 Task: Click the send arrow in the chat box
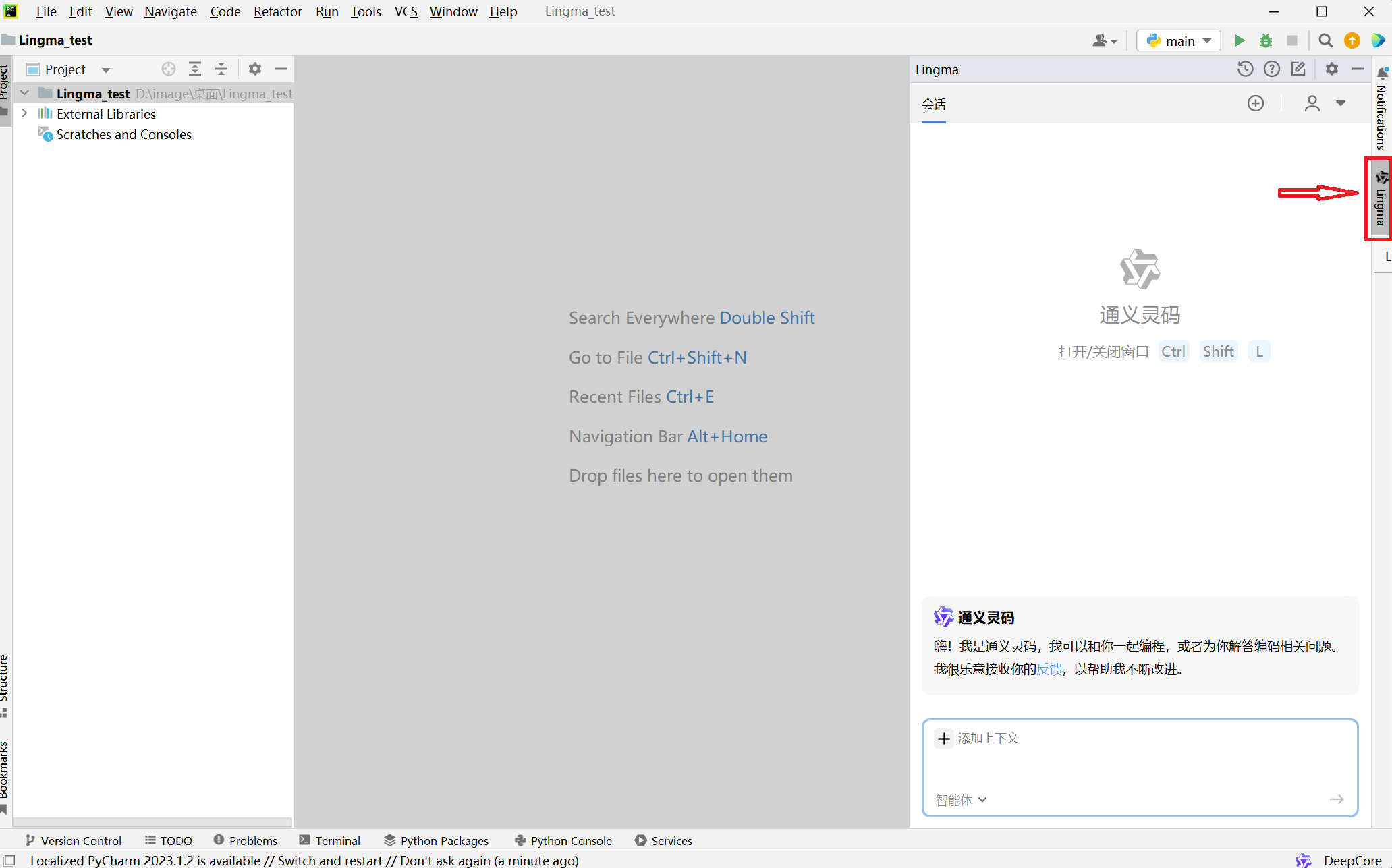click(1337, 799)
